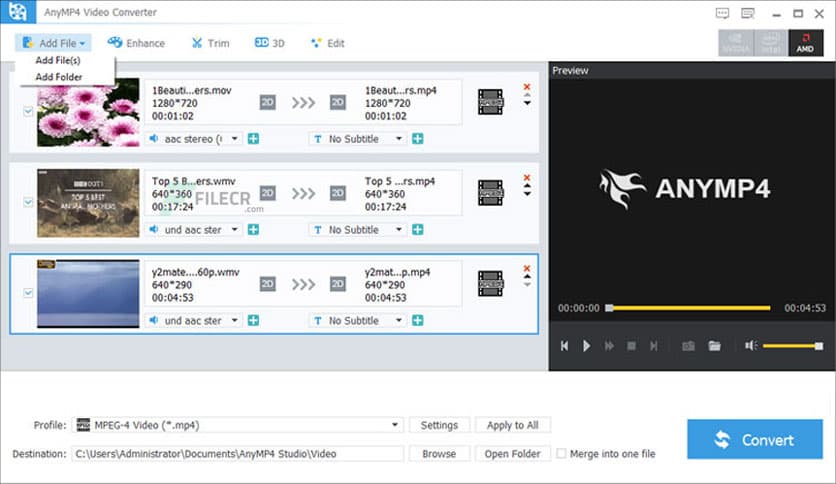Viewport: 836px width, 484px height.
Task: Open the Edit tool
Action: pos(327,43)
